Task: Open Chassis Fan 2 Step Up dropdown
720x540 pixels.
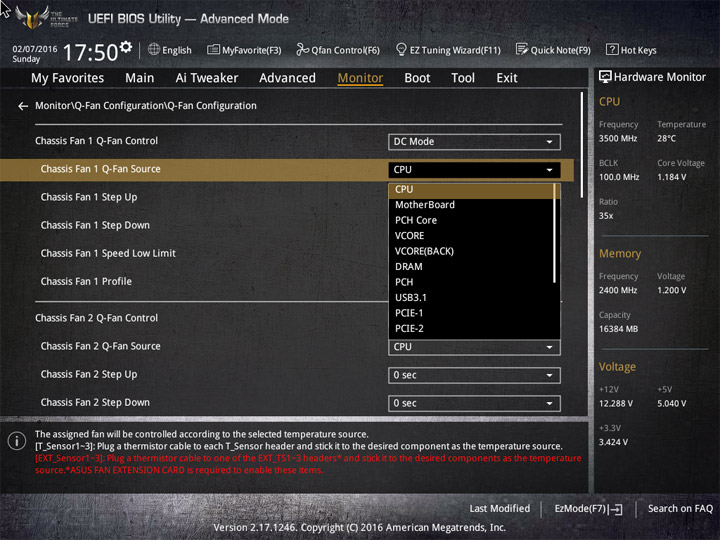Action: pyautogui.click(x=474, y=375)
